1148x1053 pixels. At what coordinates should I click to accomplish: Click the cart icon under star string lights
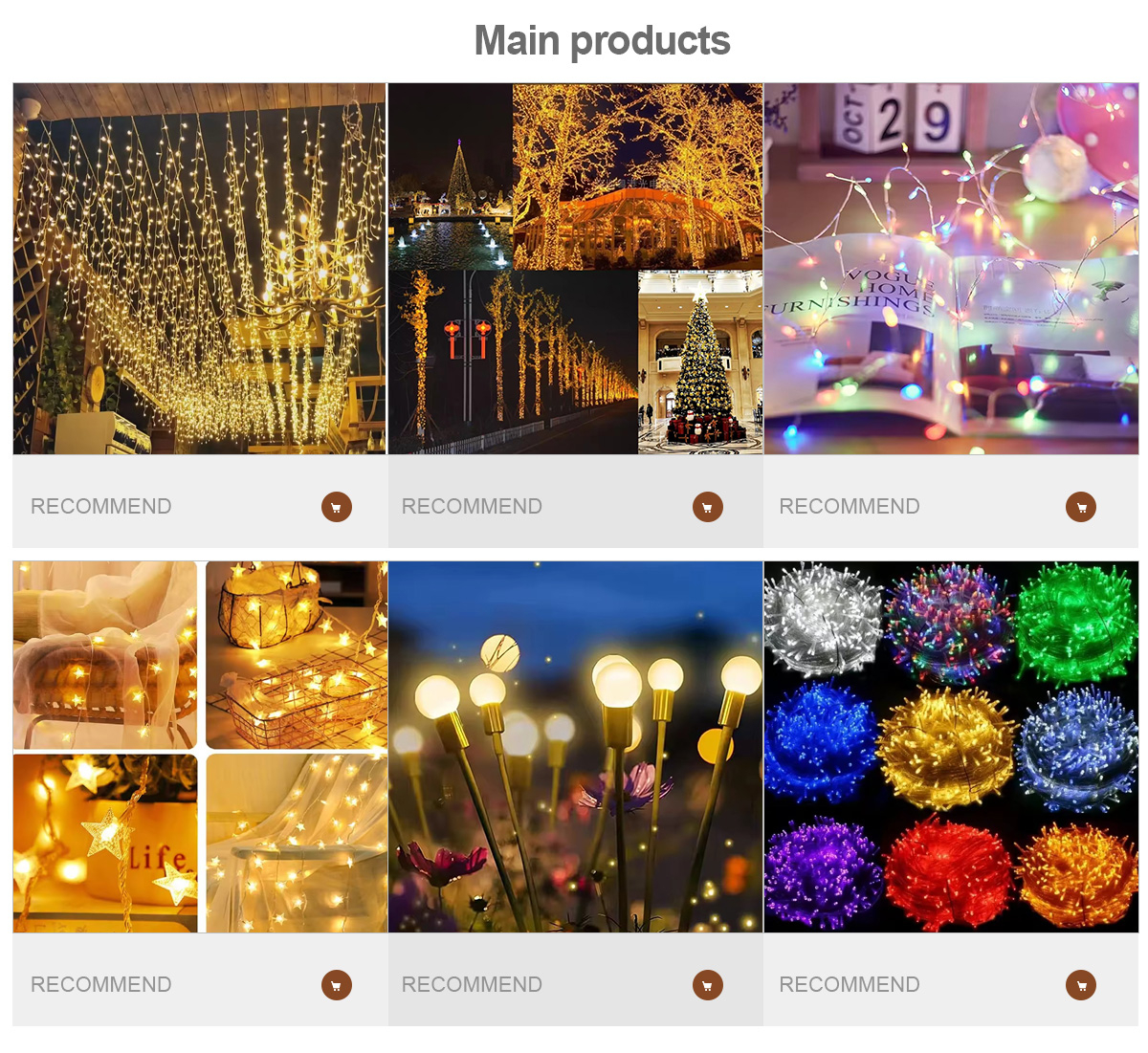(x=337, y=985)
